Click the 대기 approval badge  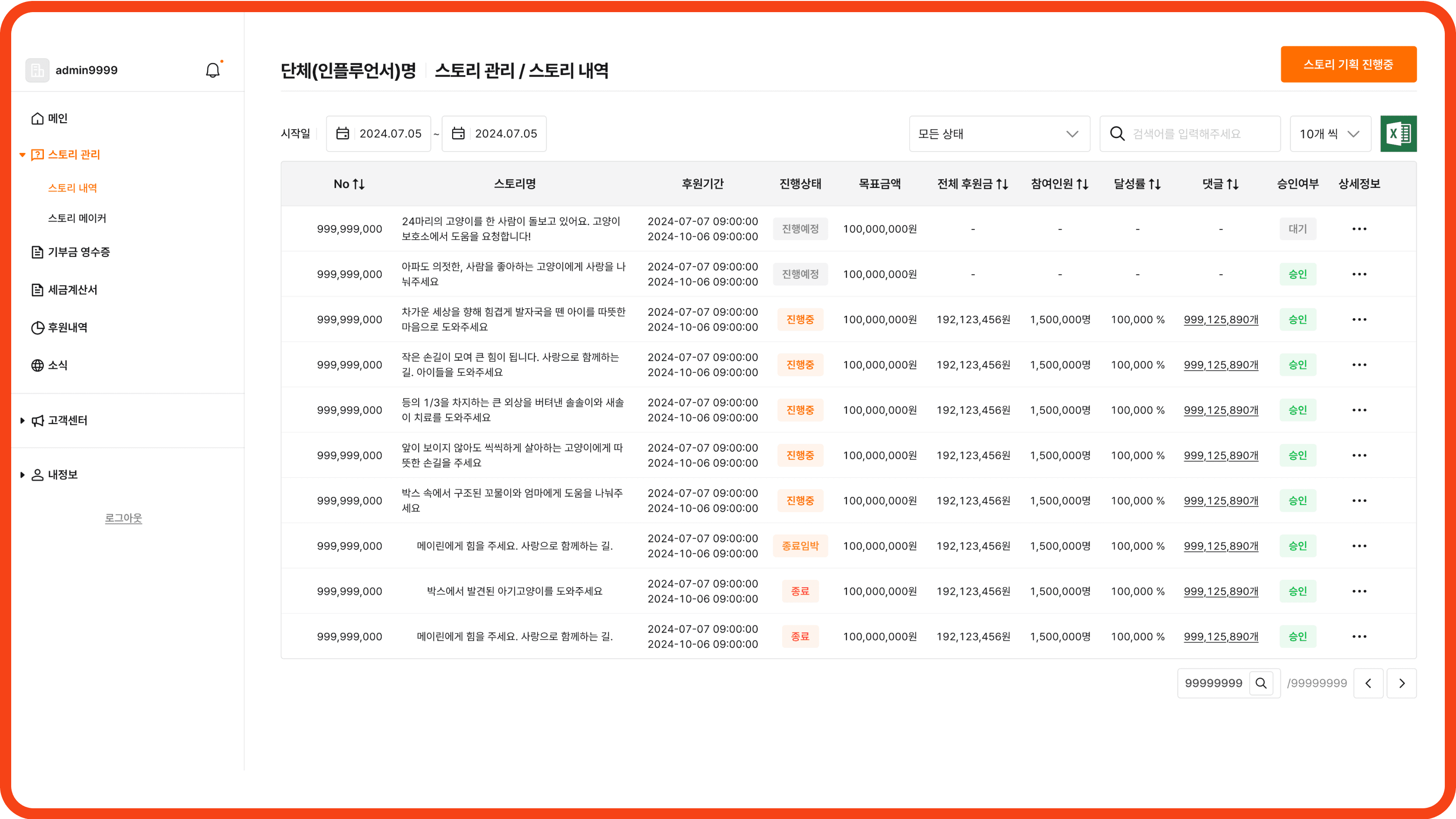coord(1297,229)
